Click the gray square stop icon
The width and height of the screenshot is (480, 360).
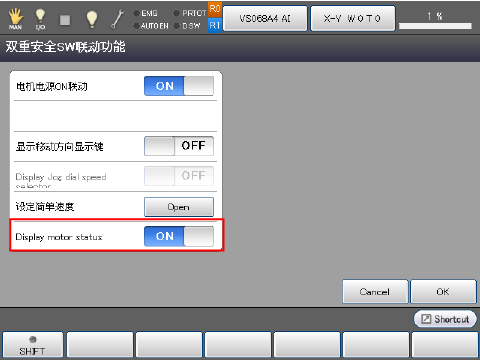[65, 20]
